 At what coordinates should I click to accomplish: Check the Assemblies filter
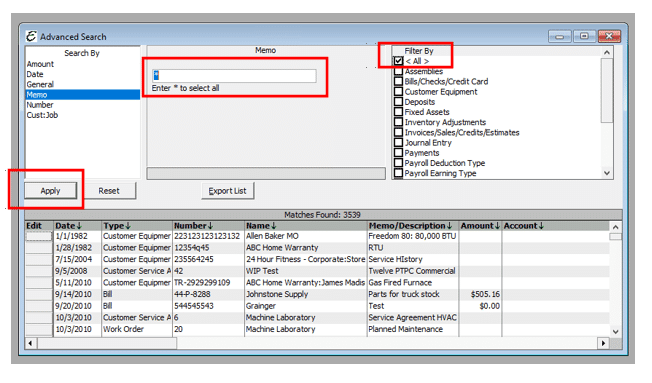coord(398,71)
